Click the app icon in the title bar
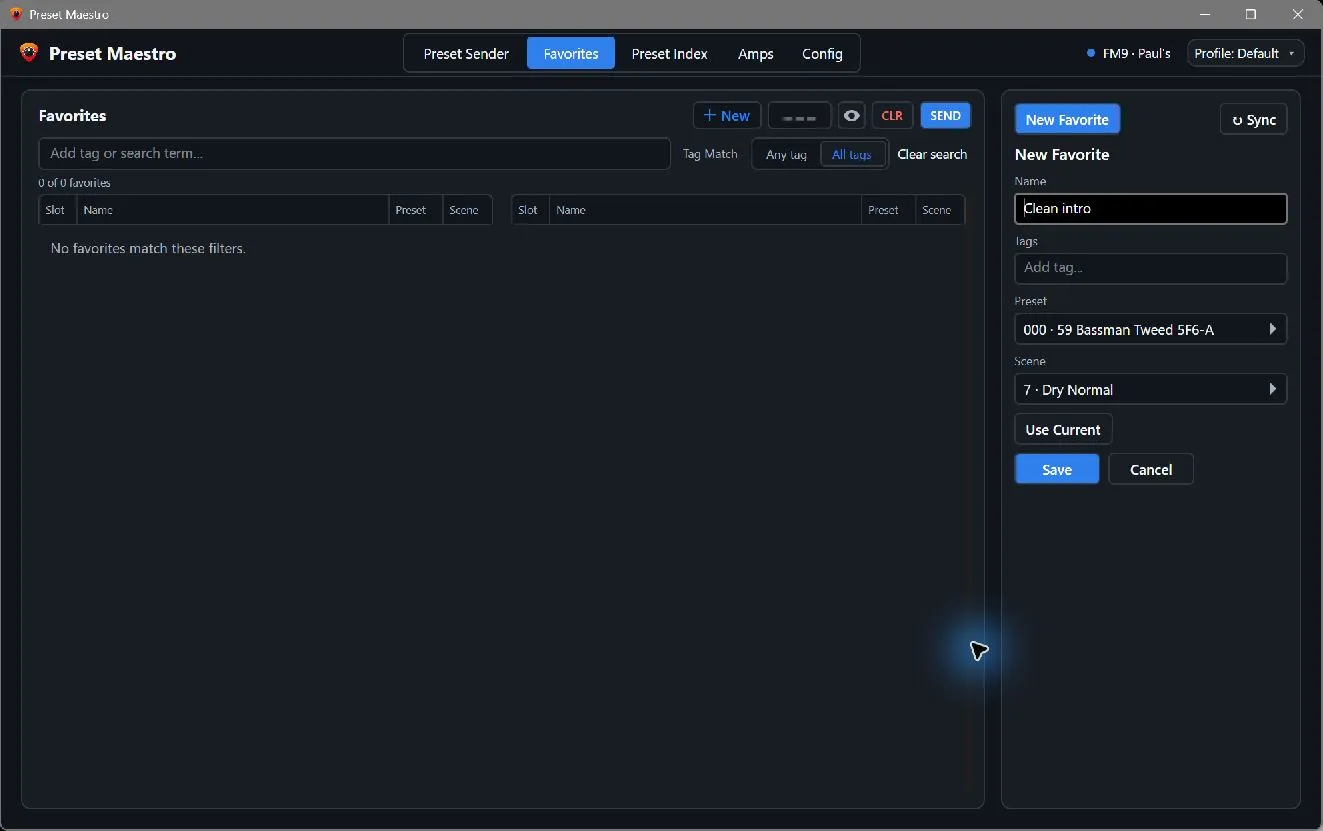The image size is (1323, 831). 15,14
